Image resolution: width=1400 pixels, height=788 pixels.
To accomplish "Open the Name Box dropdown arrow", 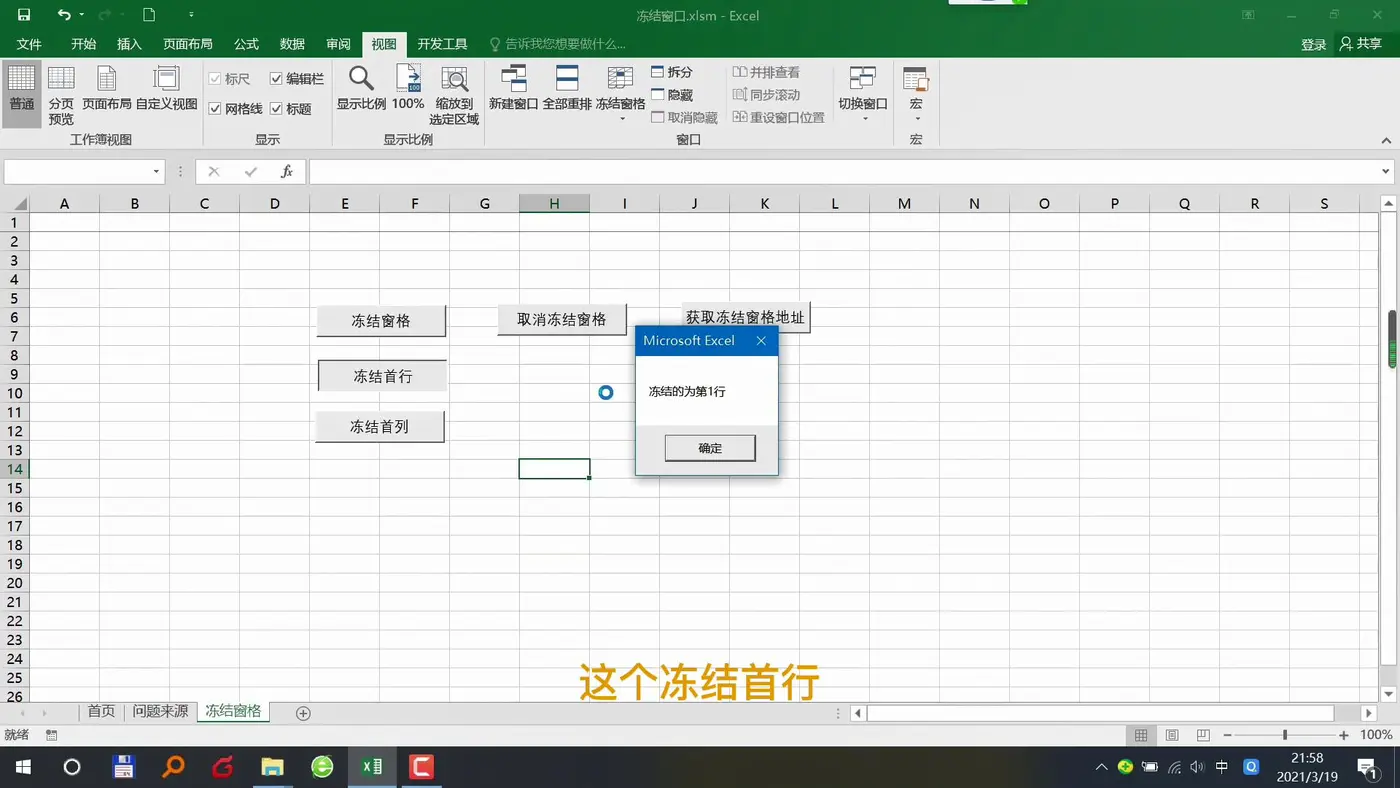I will 156,172.
